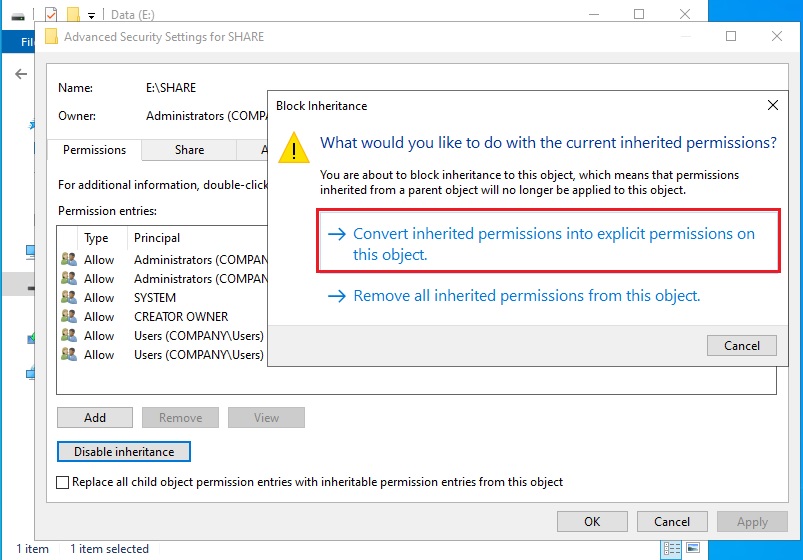This screenshot has width=803, height=560.
Task: Choose Remove all inherited permissions from this object
Action: [x=526, y=296]
